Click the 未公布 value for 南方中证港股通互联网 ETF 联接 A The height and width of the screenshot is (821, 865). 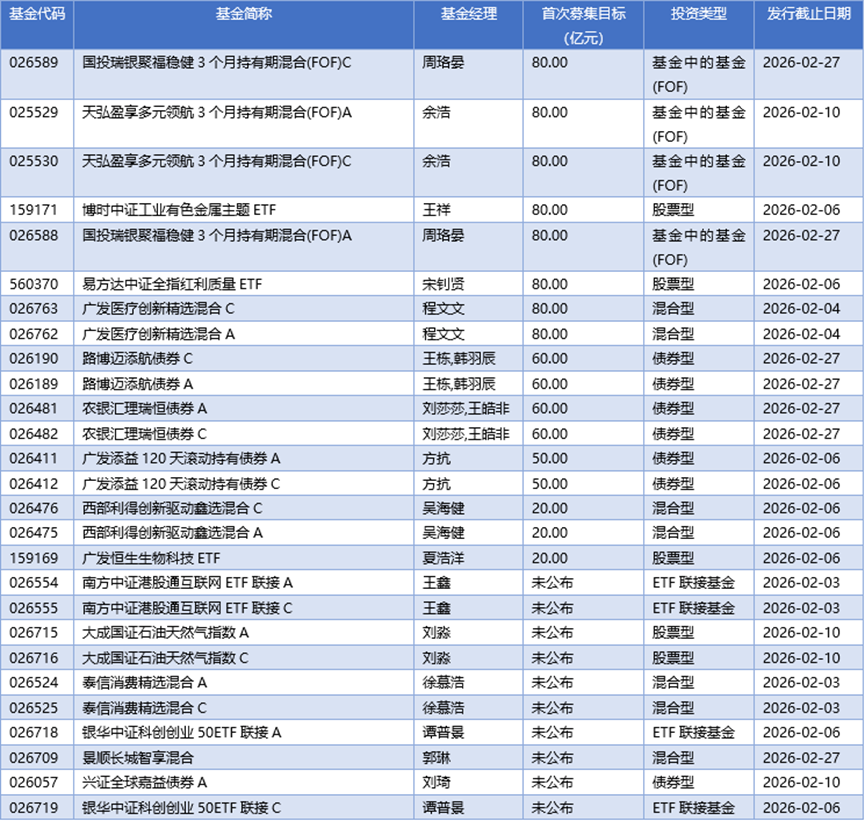(552, 582)
